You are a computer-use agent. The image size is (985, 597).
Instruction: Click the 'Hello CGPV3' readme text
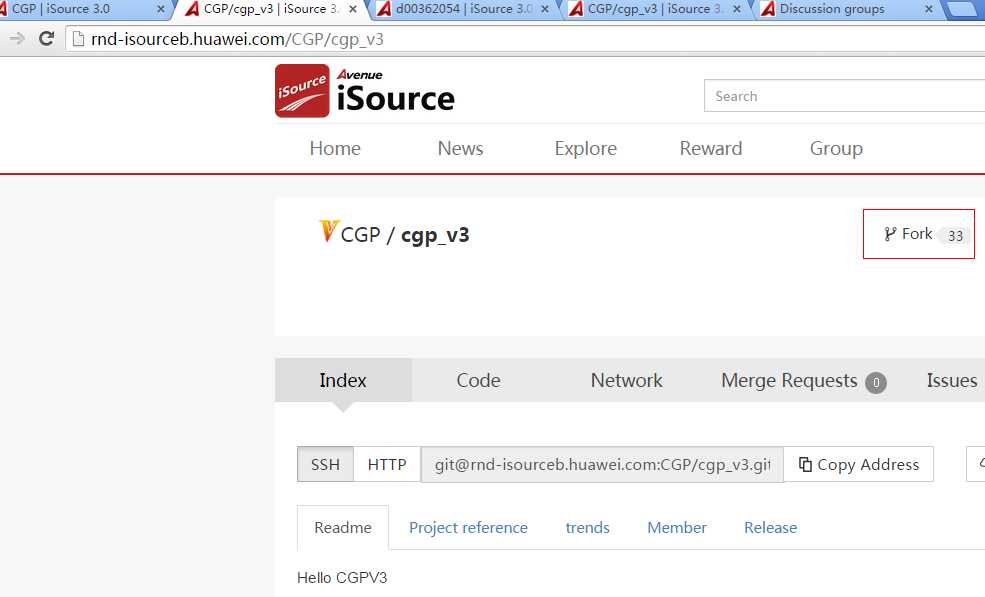[342, 578]
